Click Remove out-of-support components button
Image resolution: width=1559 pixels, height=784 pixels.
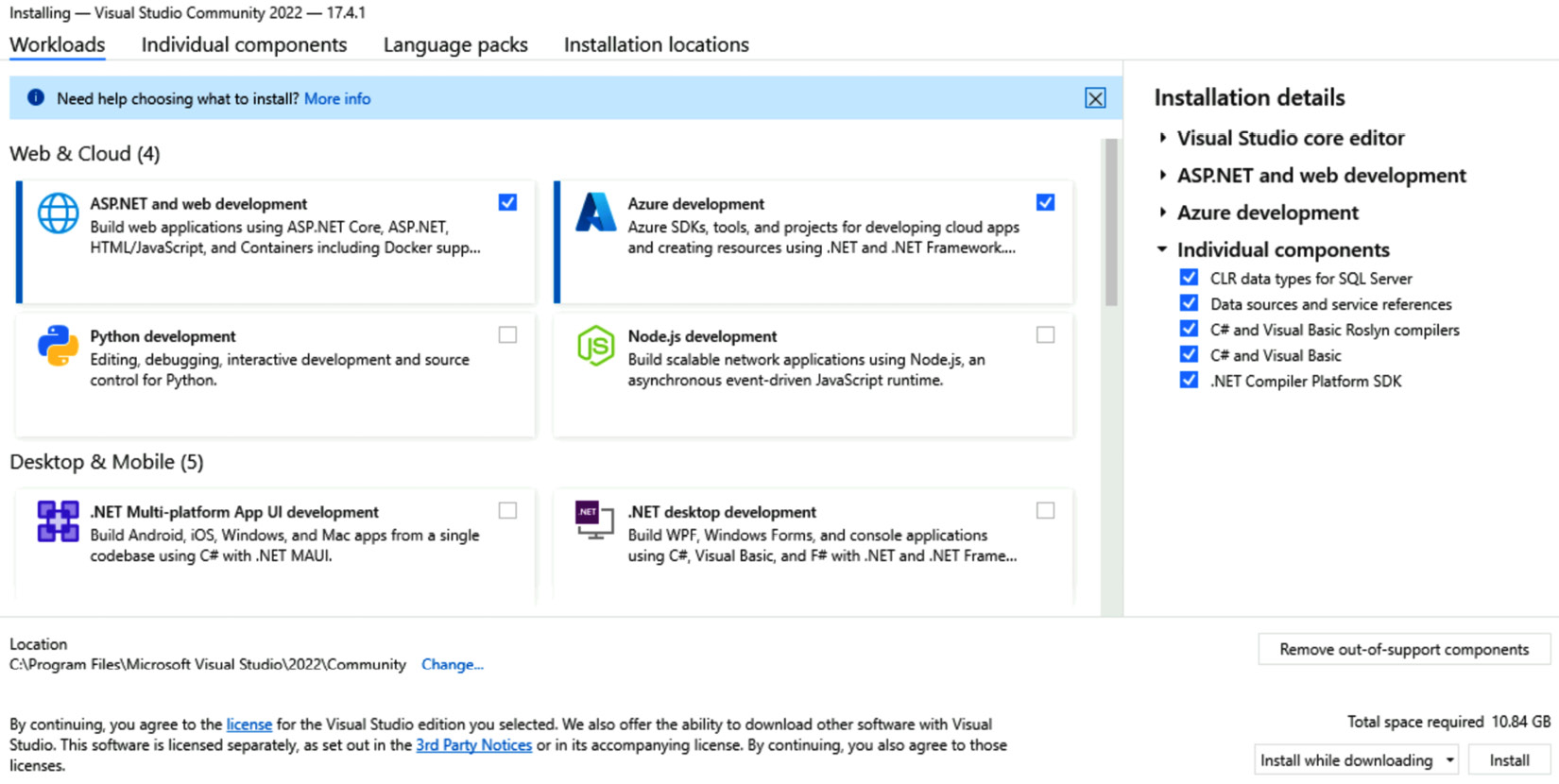(1404, 649)
